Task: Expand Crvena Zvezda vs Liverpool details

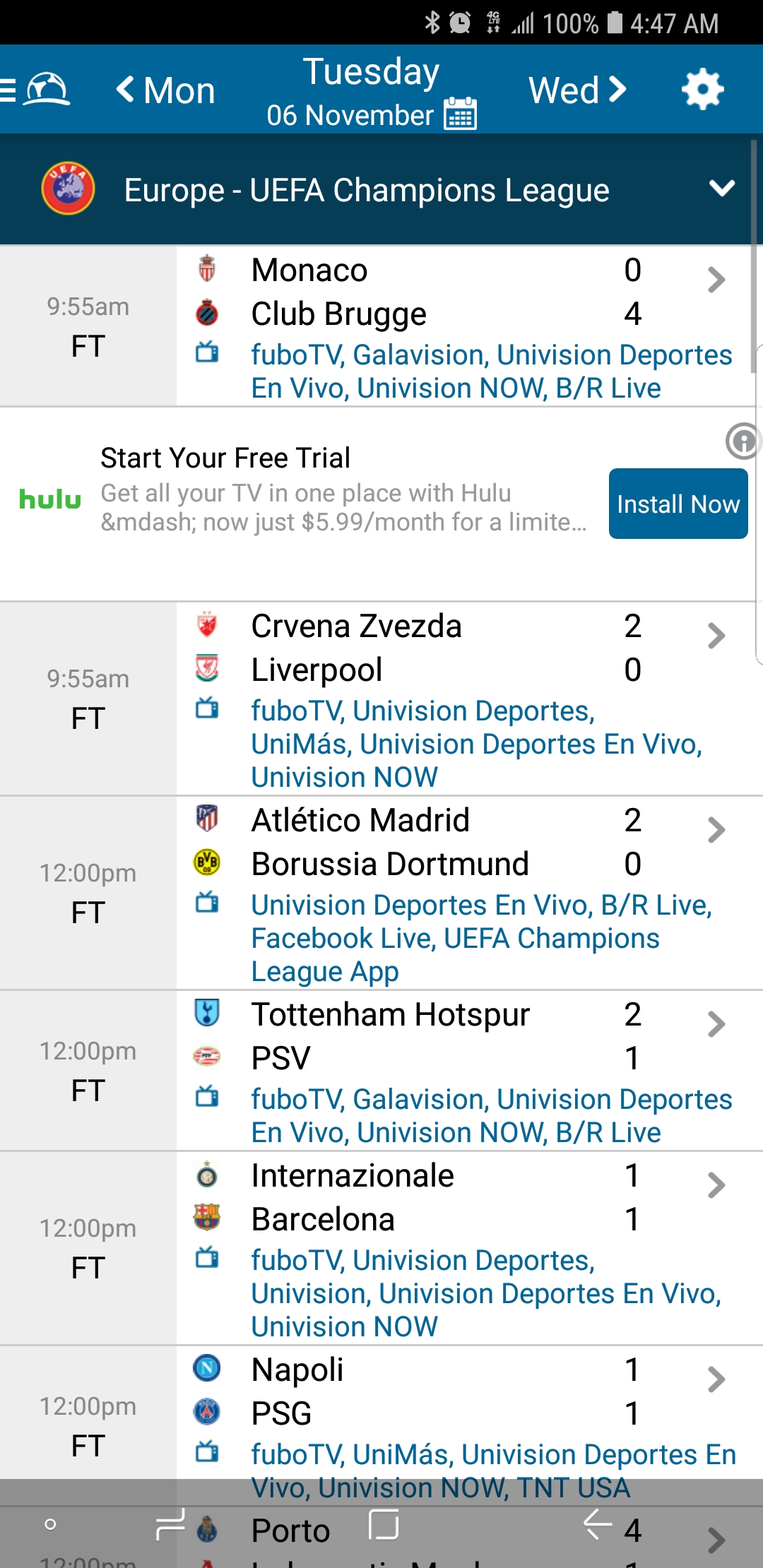Action: tap(716, 636)
